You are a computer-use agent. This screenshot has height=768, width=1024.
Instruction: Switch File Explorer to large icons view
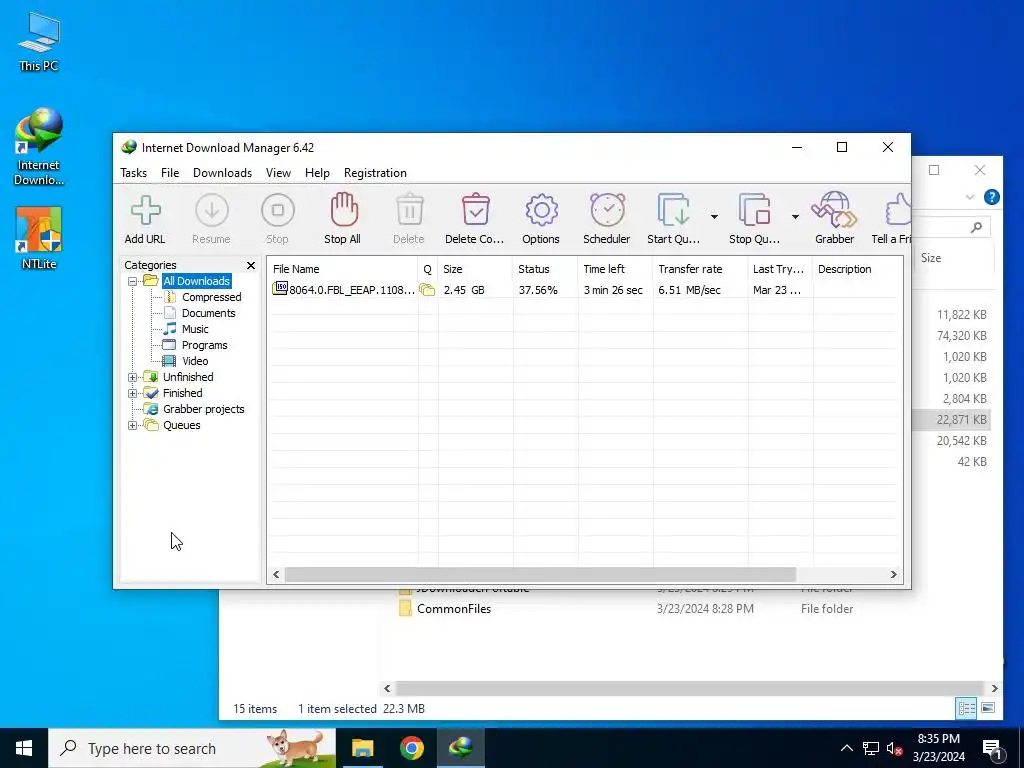[988, 708]
